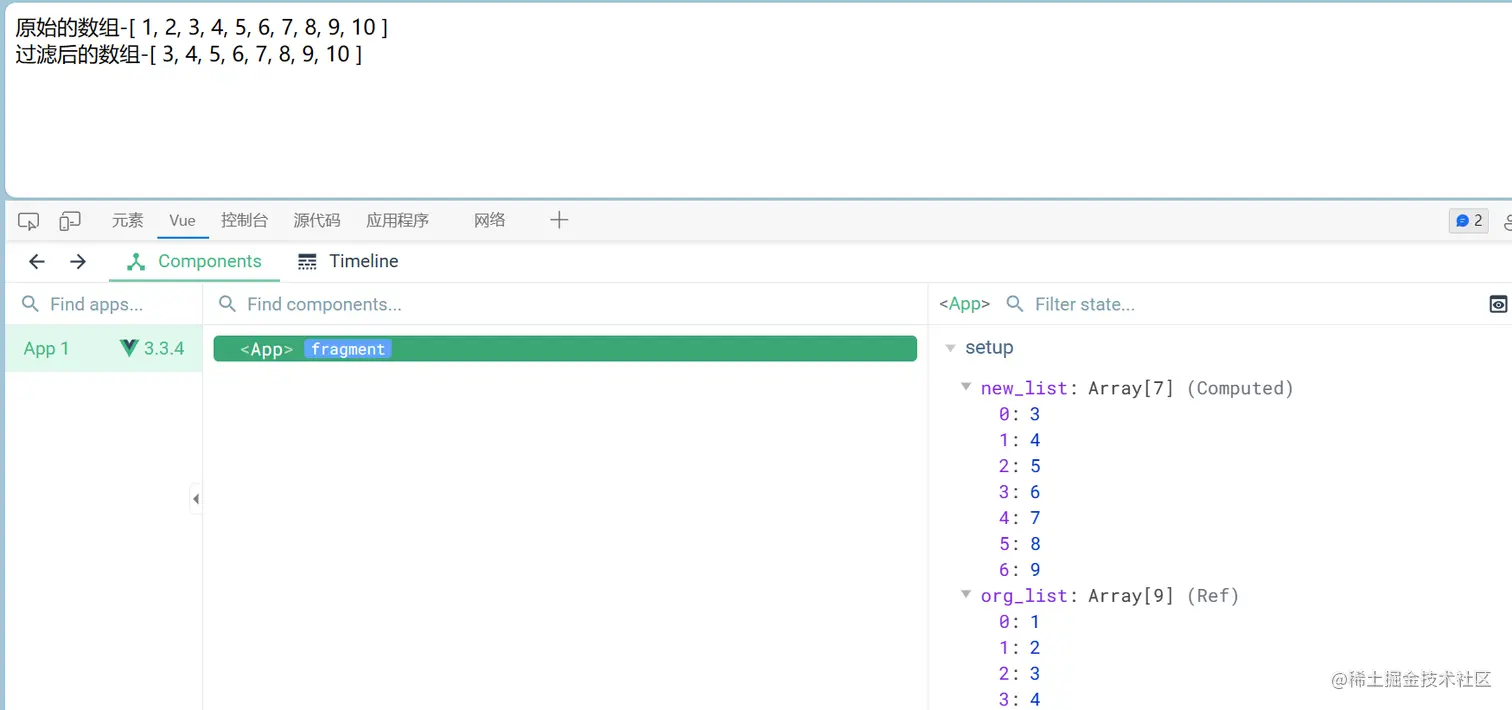The width and height of the screenshot is (1512, 710).
Task: Select the Vue DevTools tab
Action: (182, 220)
